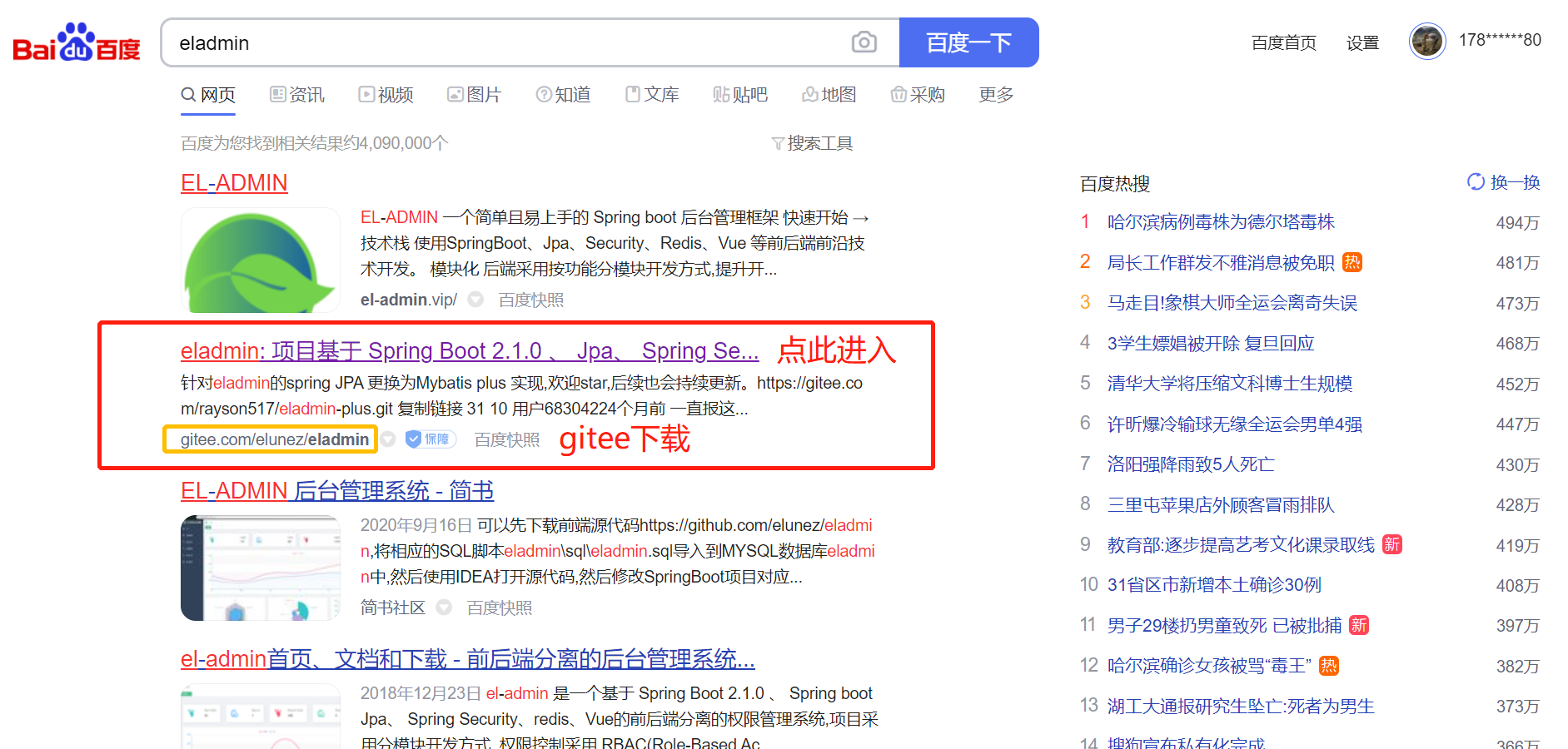Click the 百度热搜 heading

pos(1115,183)
